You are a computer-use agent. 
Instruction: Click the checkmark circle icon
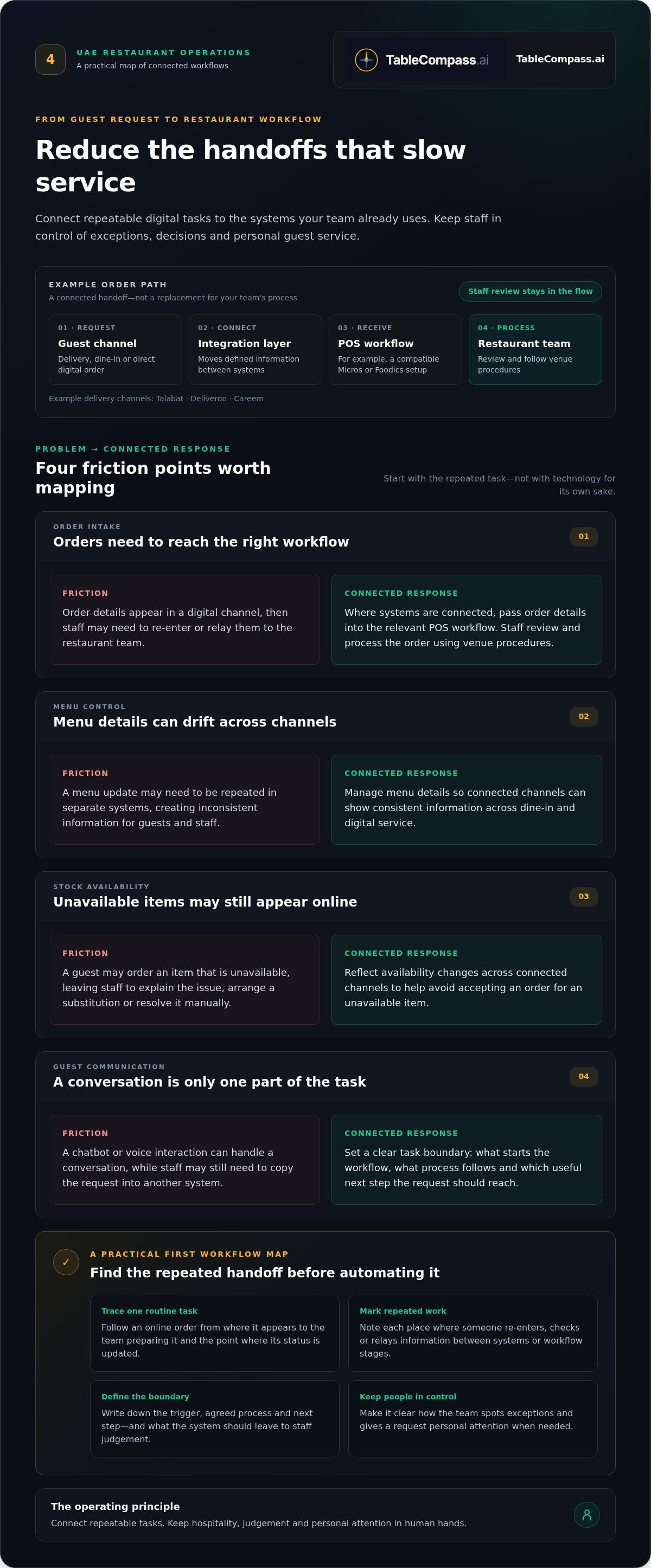pyautogui.click(x=66, y=1262)
